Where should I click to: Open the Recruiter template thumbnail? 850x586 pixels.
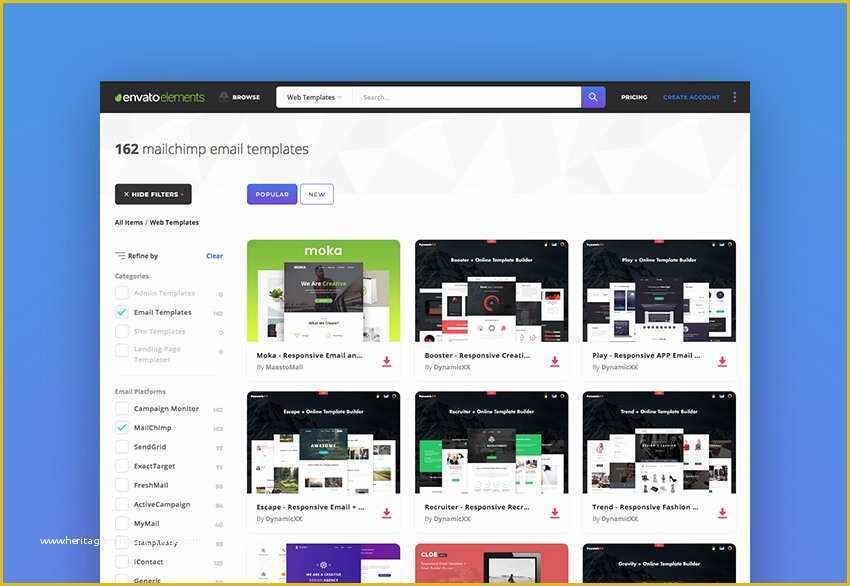tap(492, 442)
